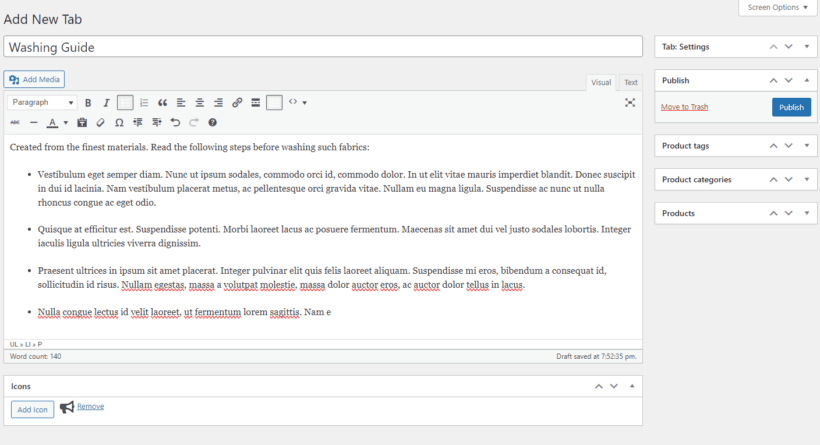Click the undo arrow
The width and height of the screenshot is (820, 445).
pos(176,123)
